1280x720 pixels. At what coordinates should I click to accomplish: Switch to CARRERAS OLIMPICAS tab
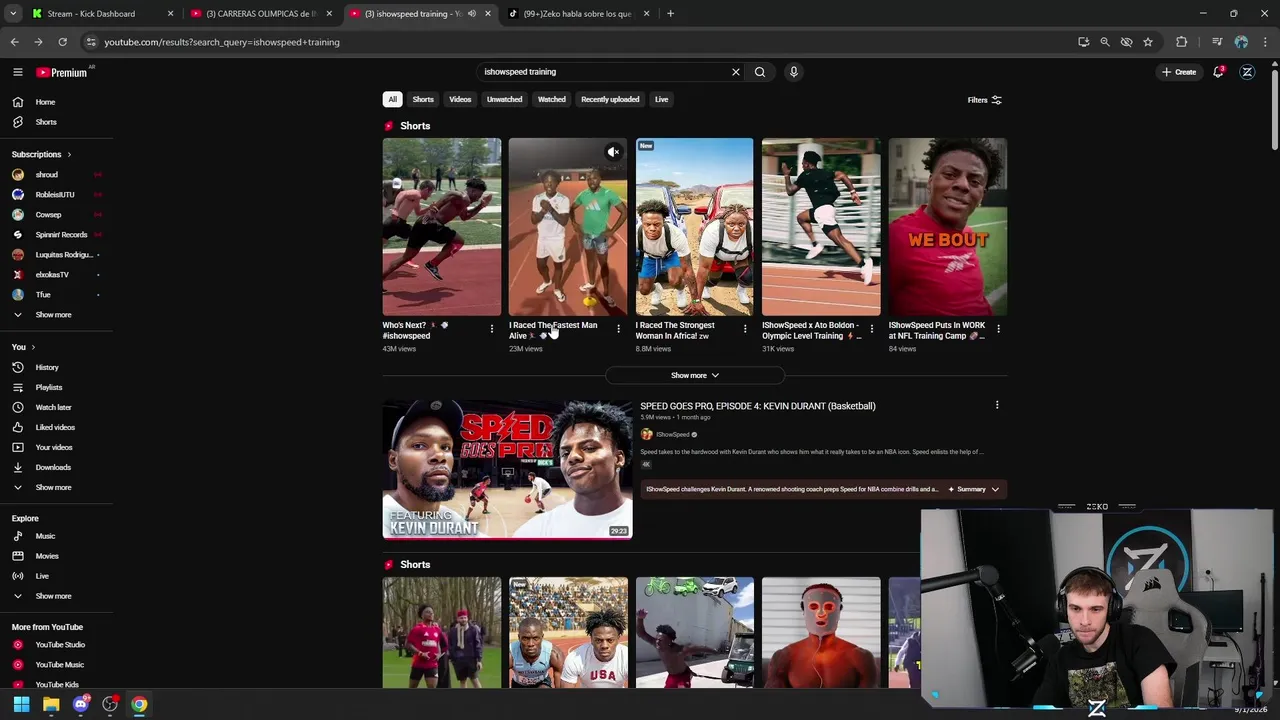click(260, 14)
